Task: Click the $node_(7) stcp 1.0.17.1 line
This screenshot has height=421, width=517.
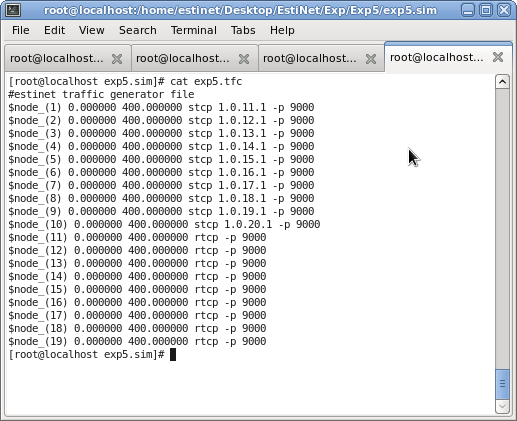Action: [x=161, y=186]
